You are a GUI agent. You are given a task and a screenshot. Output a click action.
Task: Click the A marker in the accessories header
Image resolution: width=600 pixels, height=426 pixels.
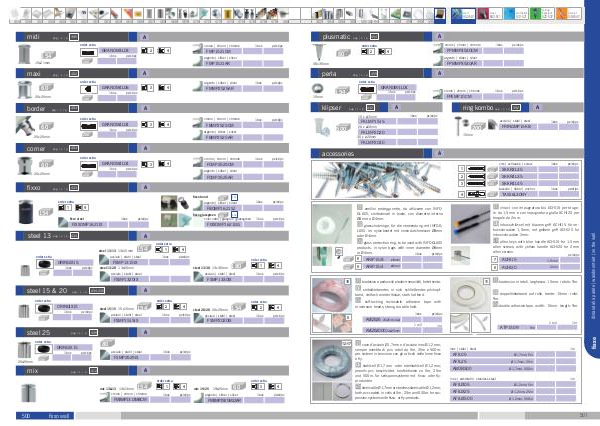pyautogui.click(x=439, y=153)
